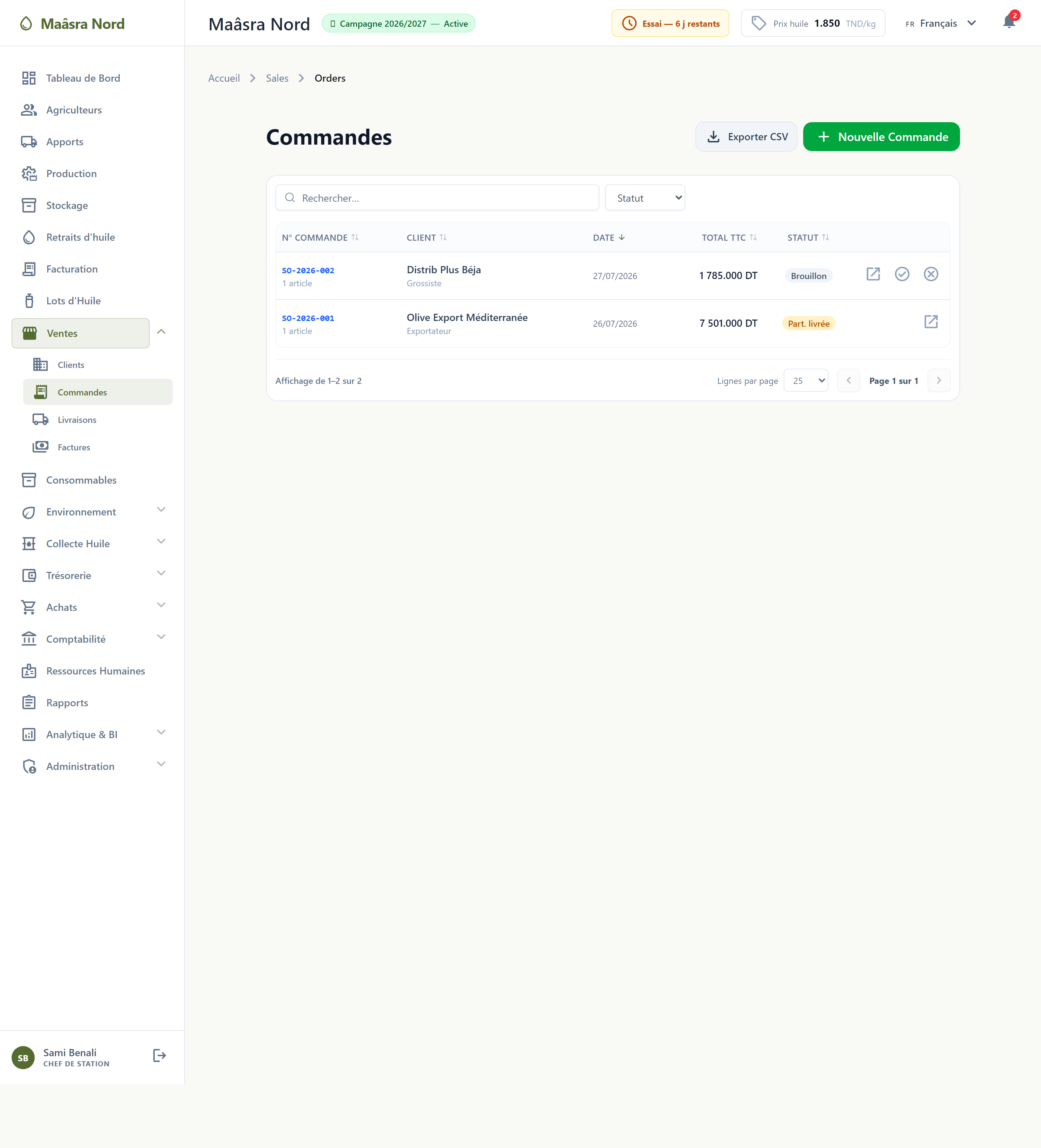The height and width of the screenshot is (1148, 1041).
Task: Click the Olive Export Méditerranée client name
Action: [x=467, y=317]
